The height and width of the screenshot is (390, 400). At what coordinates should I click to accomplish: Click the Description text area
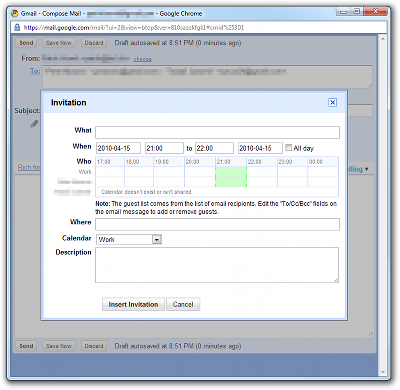(x=217, y=265)
